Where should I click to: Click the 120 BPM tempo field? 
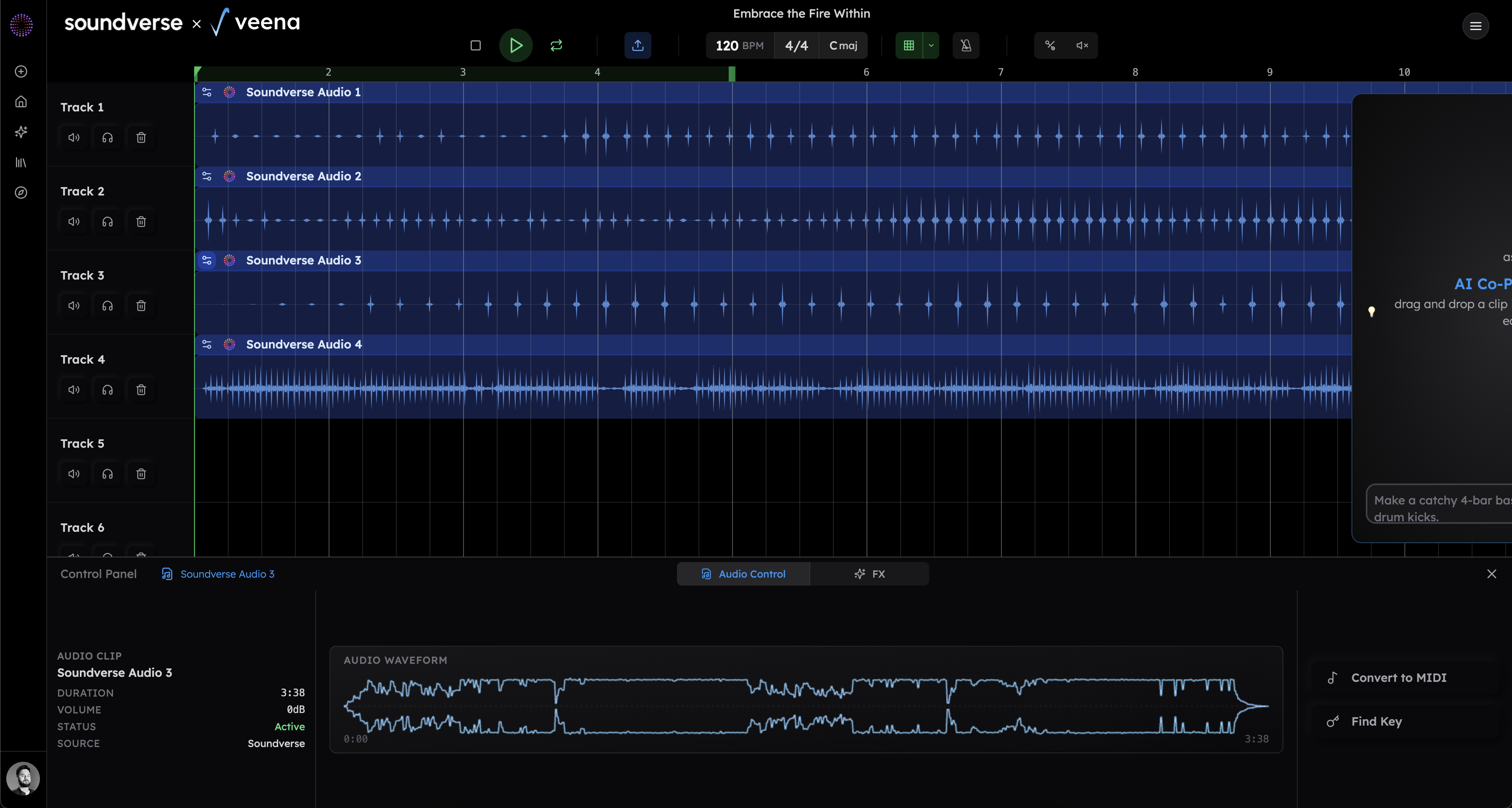[740, 45]
